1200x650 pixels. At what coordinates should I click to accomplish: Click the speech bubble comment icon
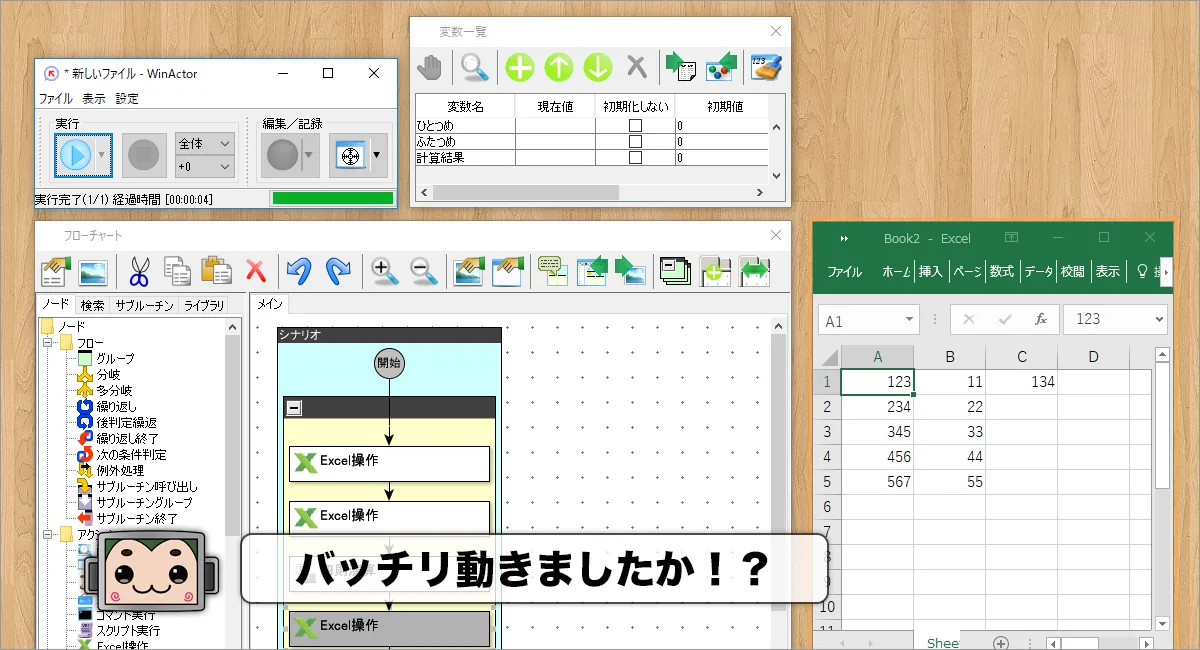click(x=553, y=271)
